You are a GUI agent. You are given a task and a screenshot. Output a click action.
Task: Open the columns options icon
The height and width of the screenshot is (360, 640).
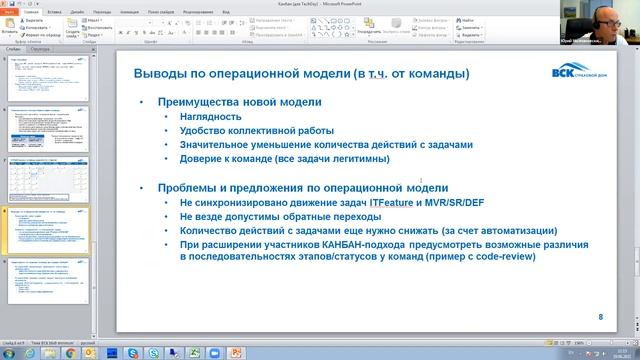click(232, 32)
